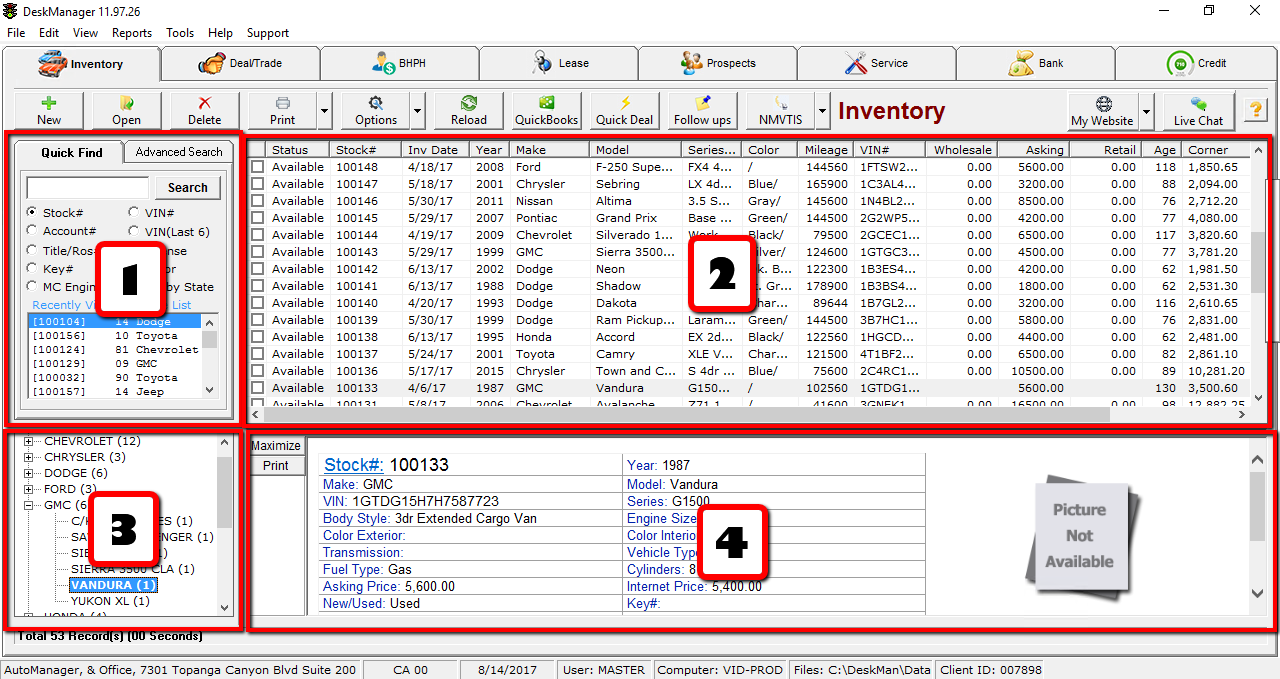Launch Live Chat support
The width and height of the screenshot is (1280, 679).
(1197, 111)
